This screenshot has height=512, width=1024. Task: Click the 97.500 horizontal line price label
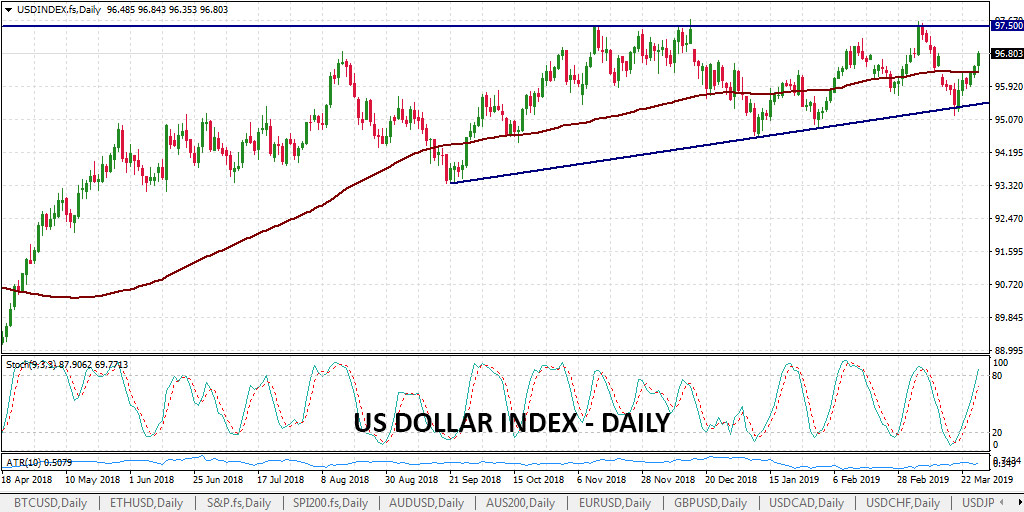pyautogui.click(x=1007, y=25)
